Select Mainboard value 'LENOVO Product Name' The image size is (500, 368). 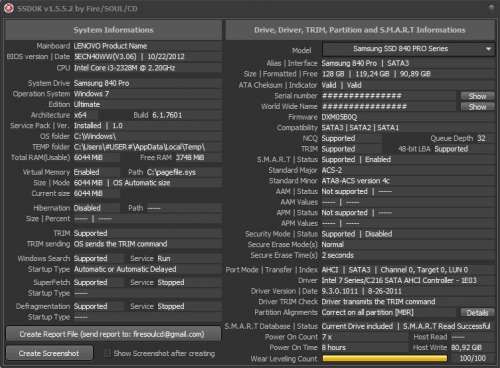(x=110, y=46)
